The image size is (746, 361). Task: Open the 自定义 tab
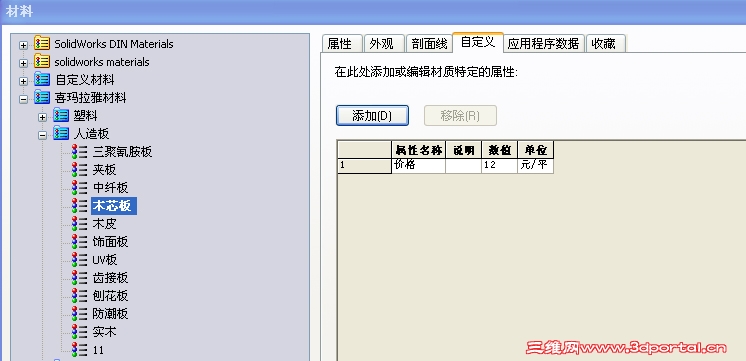coord(478,42)
